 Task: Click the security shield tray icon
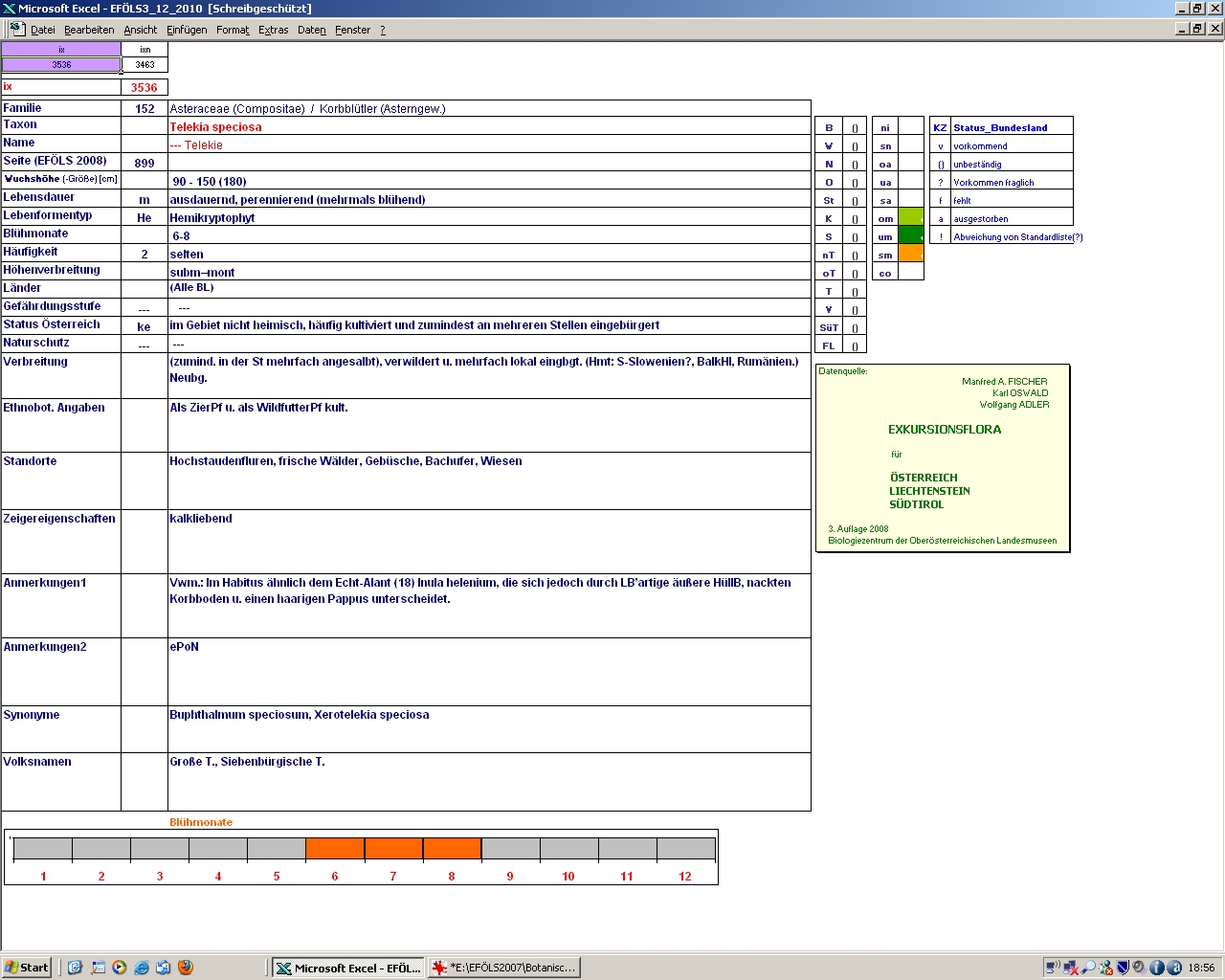(x=1123, y=968)
